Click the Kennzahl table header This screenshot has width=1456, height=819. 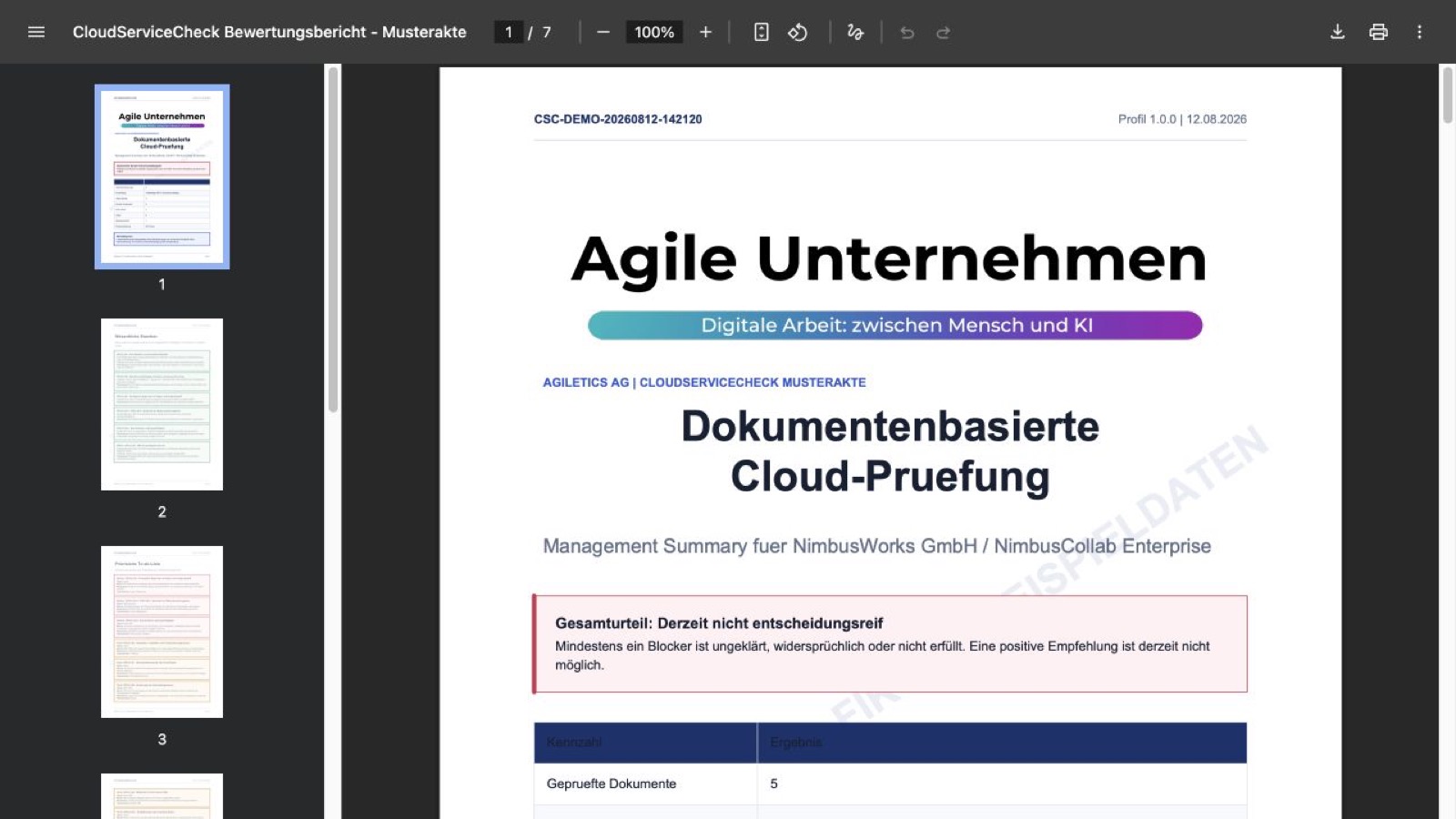pos(574,743)
